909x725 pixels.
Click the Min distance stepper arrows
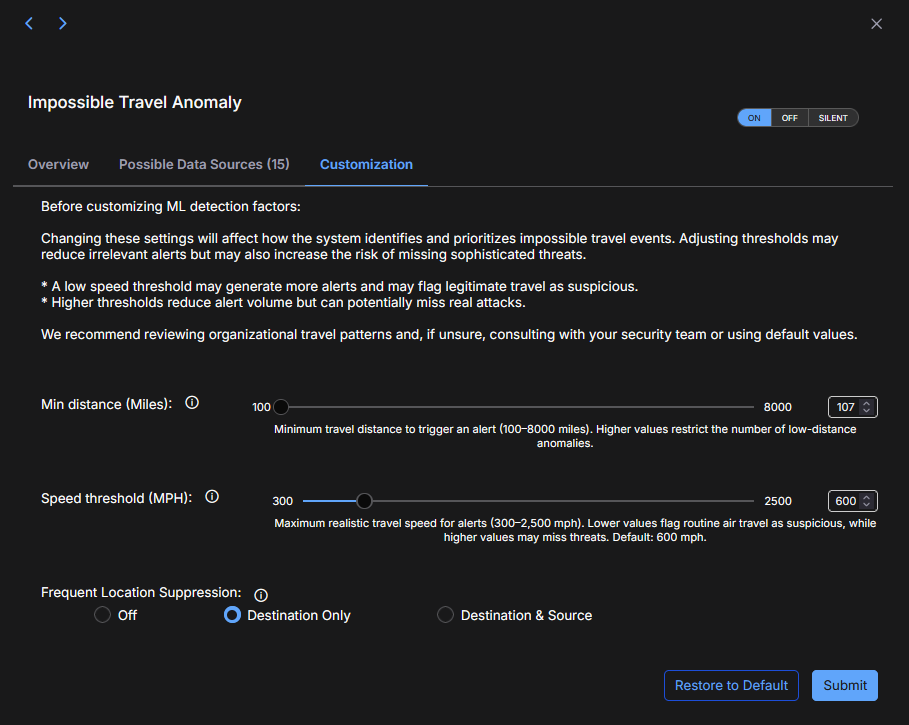point(867,407)
